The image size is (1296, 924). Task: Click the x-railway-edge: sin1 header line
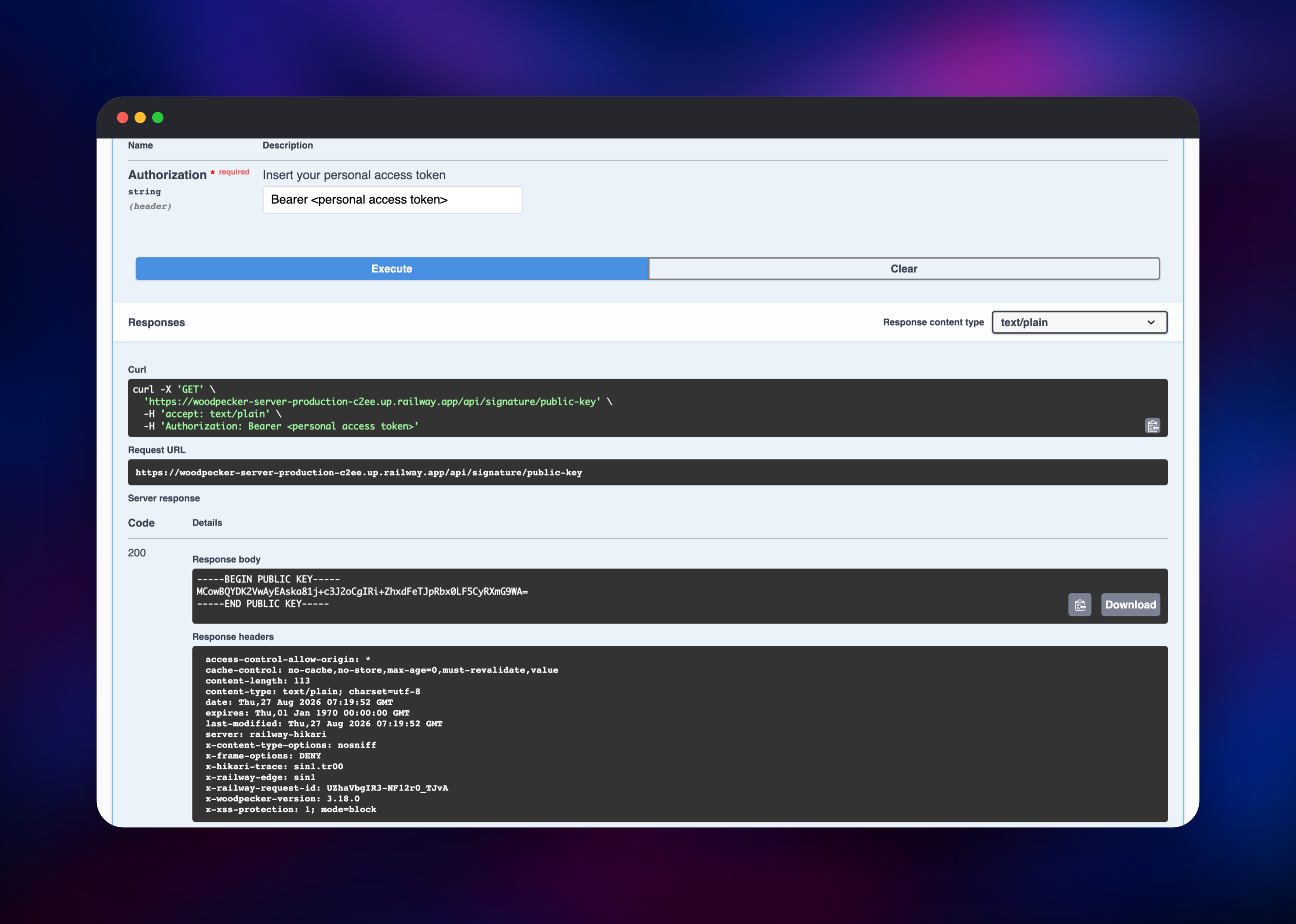click(x=260, y=777)
